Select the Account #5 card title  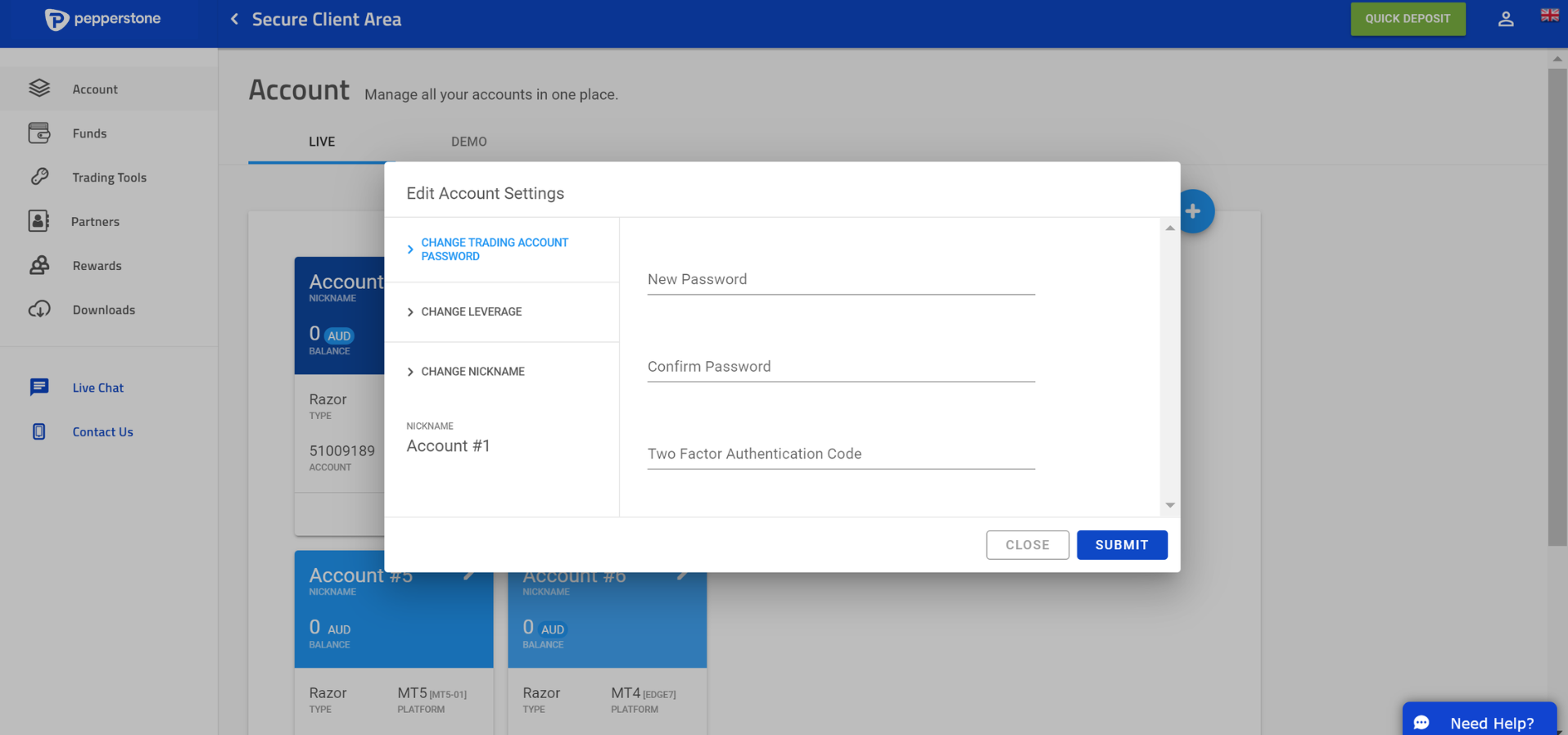click(361, 575)
